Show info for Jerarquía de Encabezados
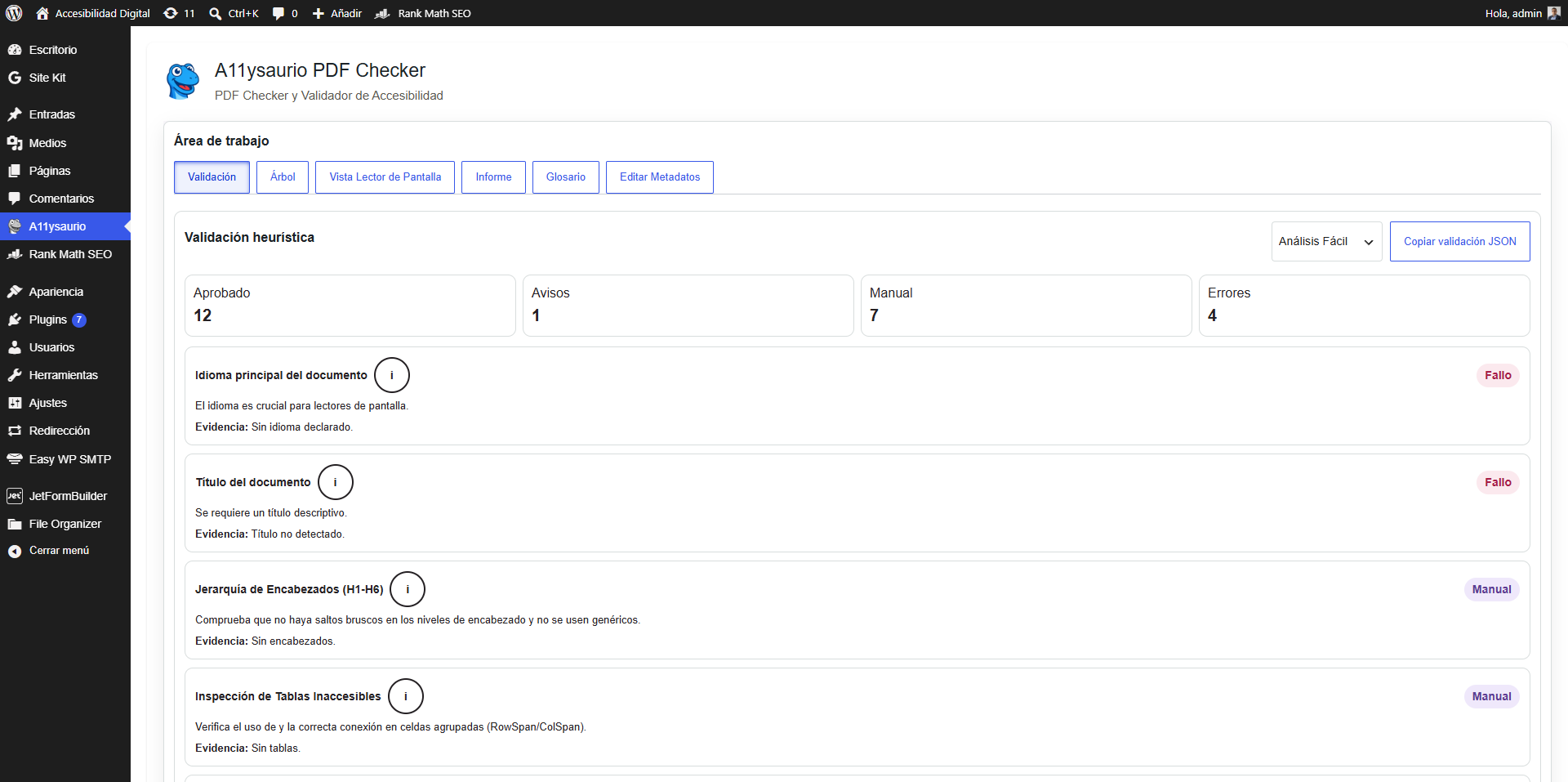 (x=408, y=589)
